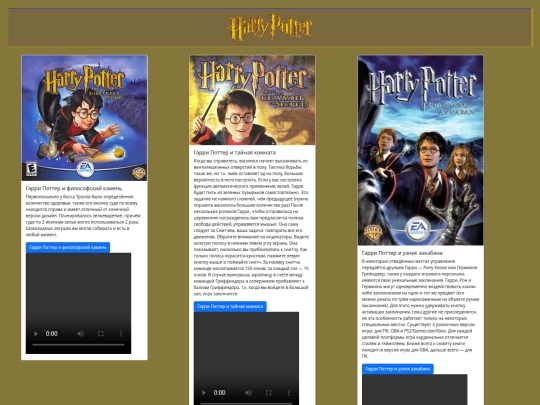This screenshot has width=540, height=405.
Task: Click the Harry Potter header logo
Action: click(x=270, y=27)
